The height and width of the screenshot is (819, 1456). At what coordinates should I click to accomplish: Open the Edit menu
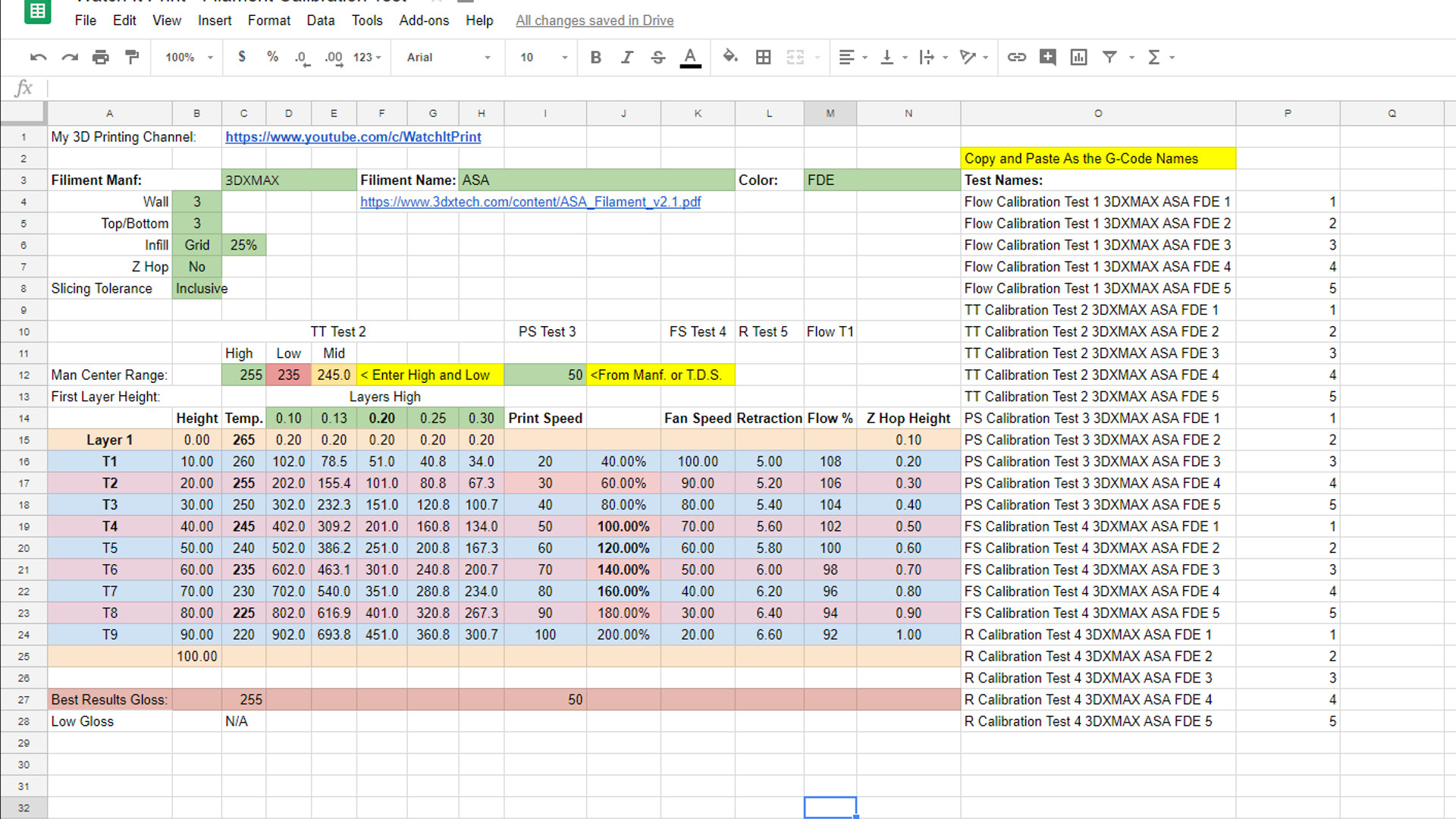pos(124,20)
